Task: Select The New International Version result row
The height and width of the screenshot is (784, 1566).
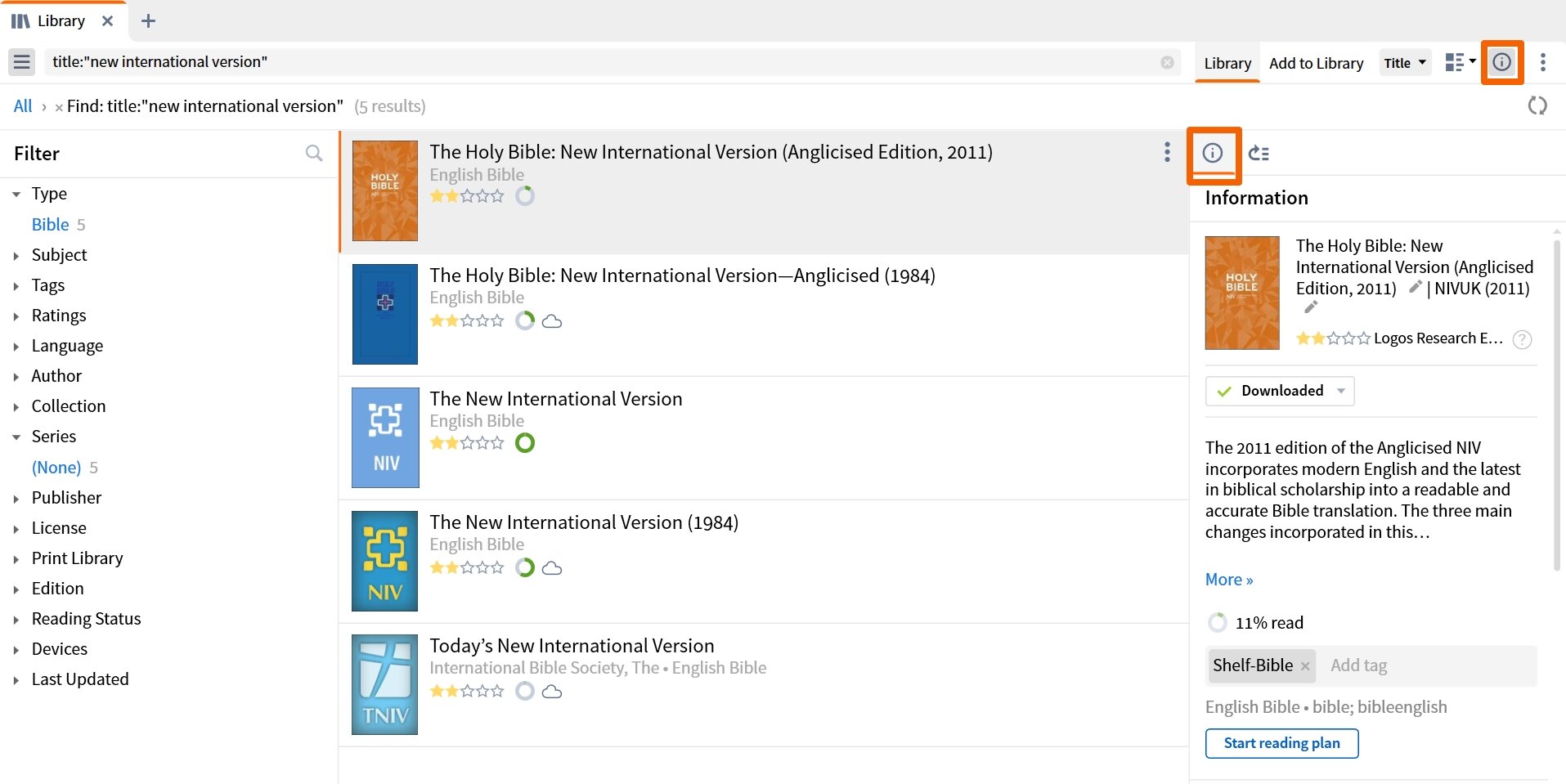Action: point(764,438)
